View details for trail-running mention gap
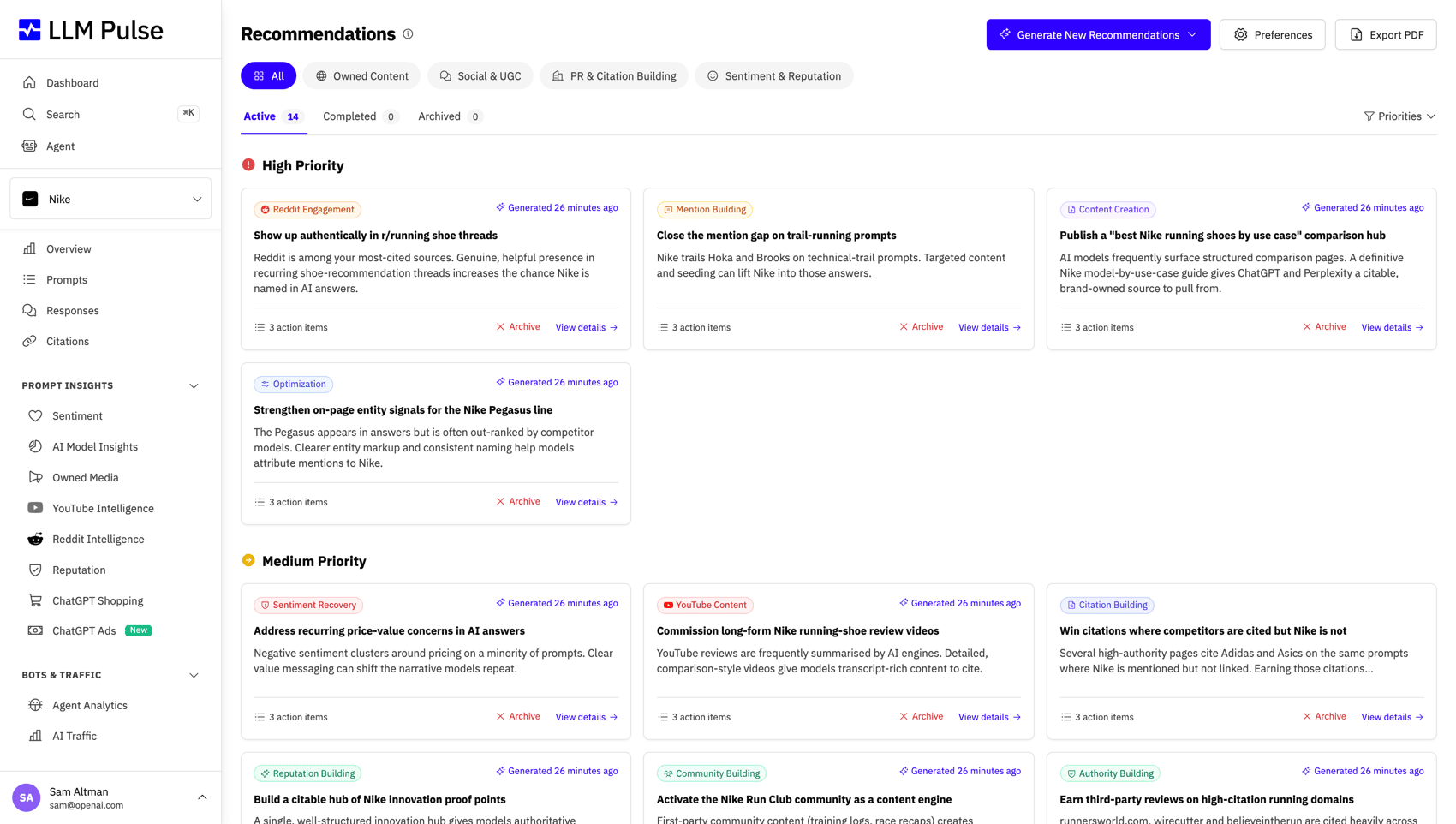Screen dimensions: 1456x824 989,328
